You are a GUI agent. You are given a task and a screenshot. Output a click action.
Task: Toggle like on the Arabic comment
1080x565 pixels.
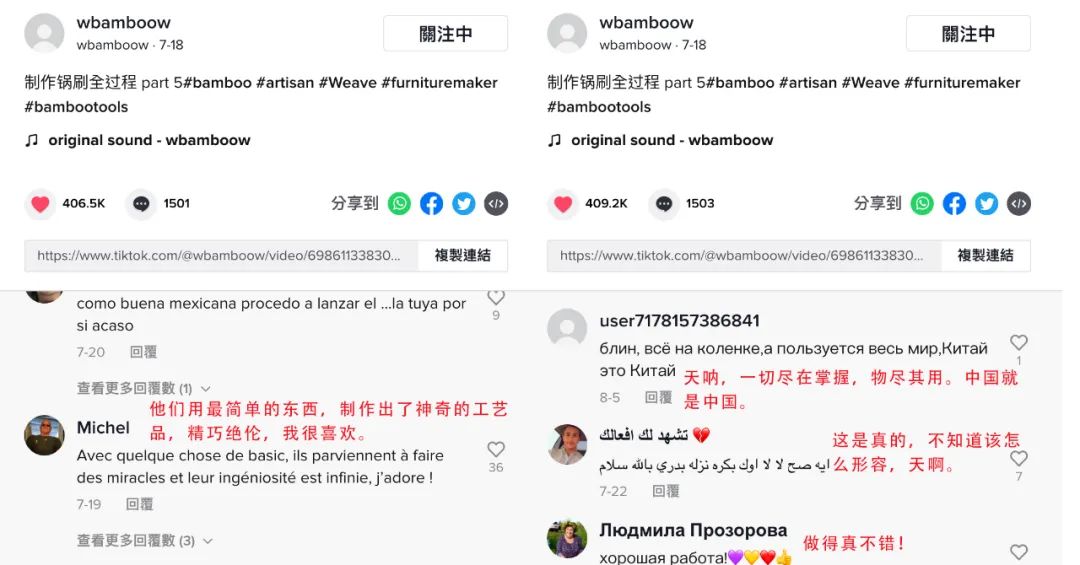(1019, 458)
